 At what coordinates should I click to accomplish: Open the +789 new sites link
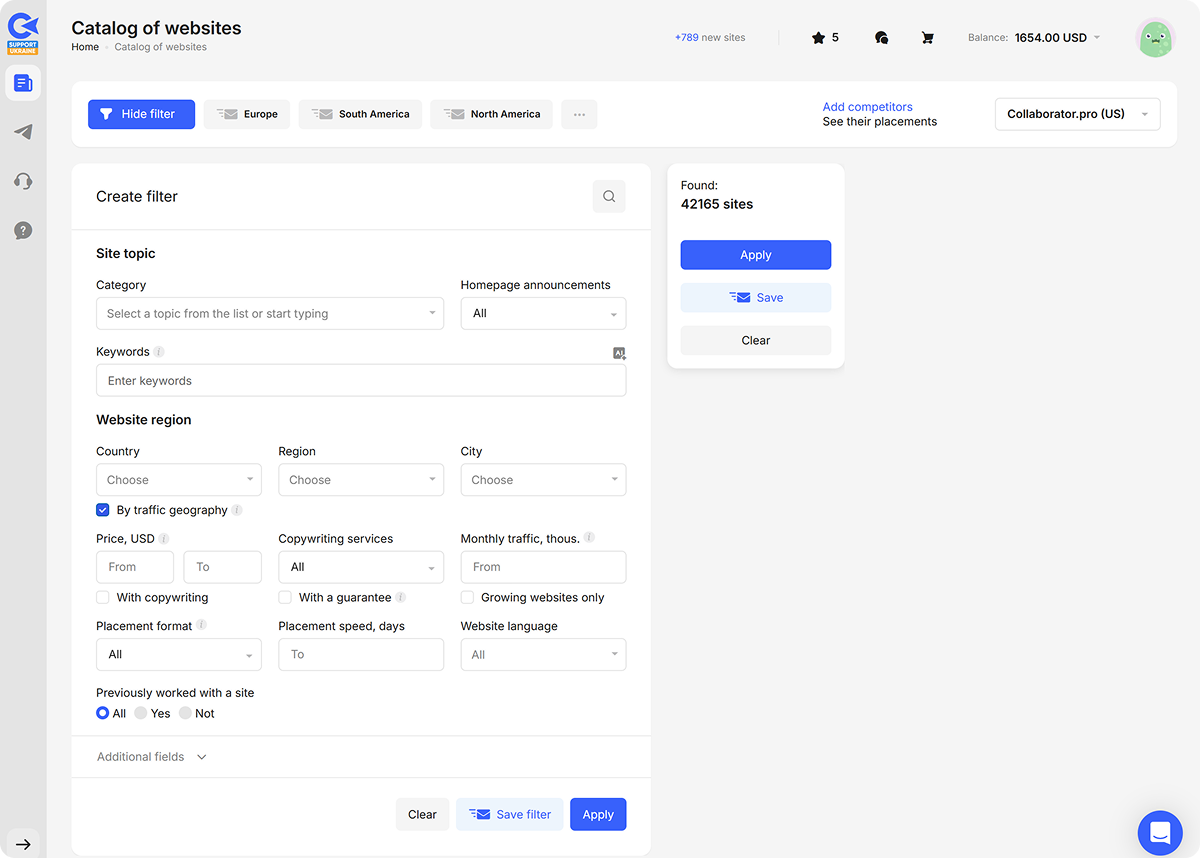[x=710, y=38]
